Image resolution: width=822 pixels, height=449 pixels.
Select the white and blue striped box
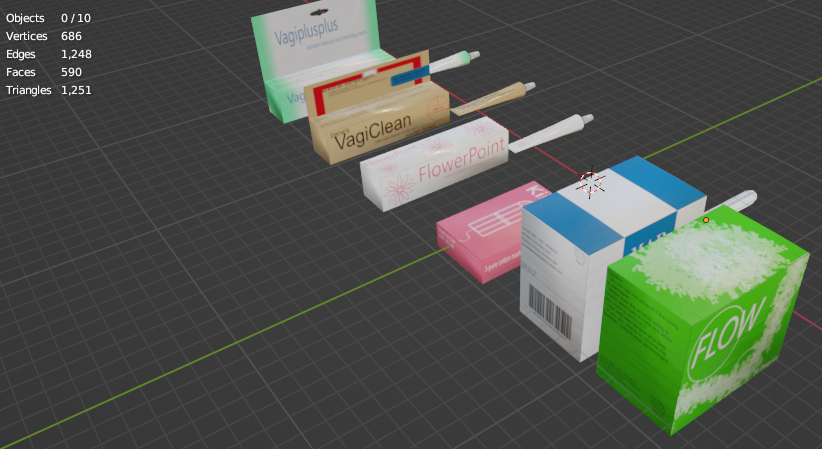(611, 257)
